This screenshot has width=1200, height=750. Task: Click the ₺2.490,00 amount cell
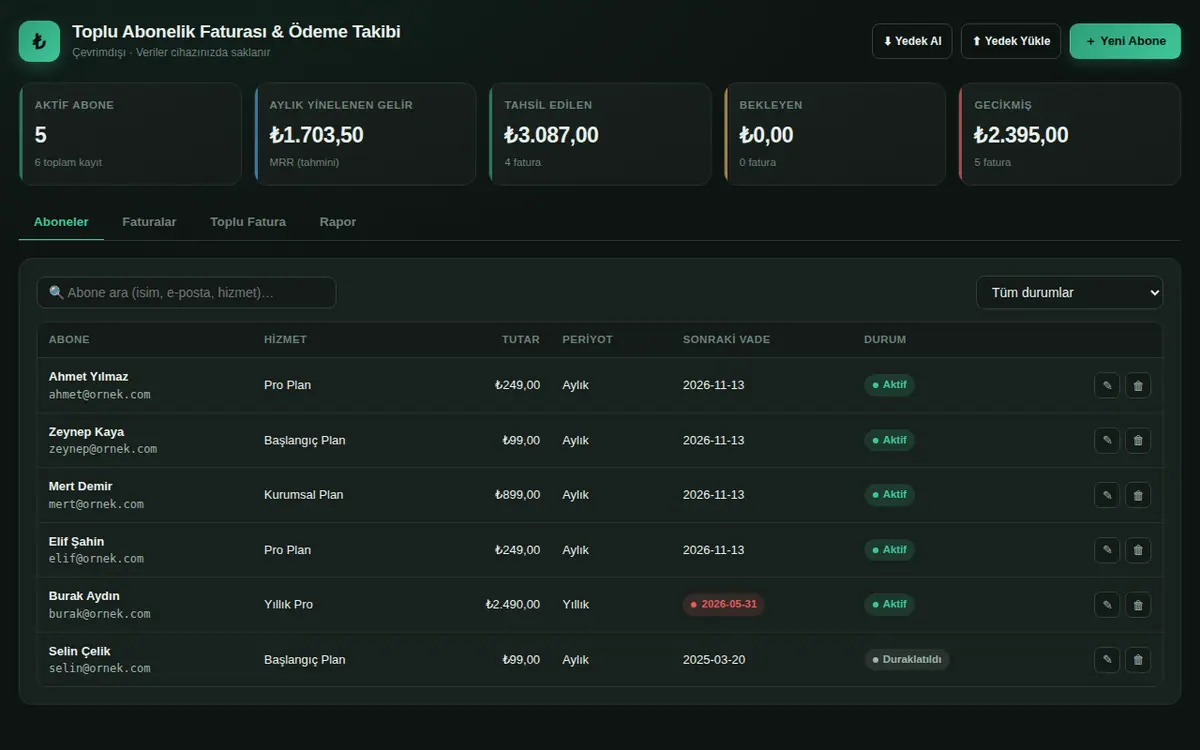[513, 605]
